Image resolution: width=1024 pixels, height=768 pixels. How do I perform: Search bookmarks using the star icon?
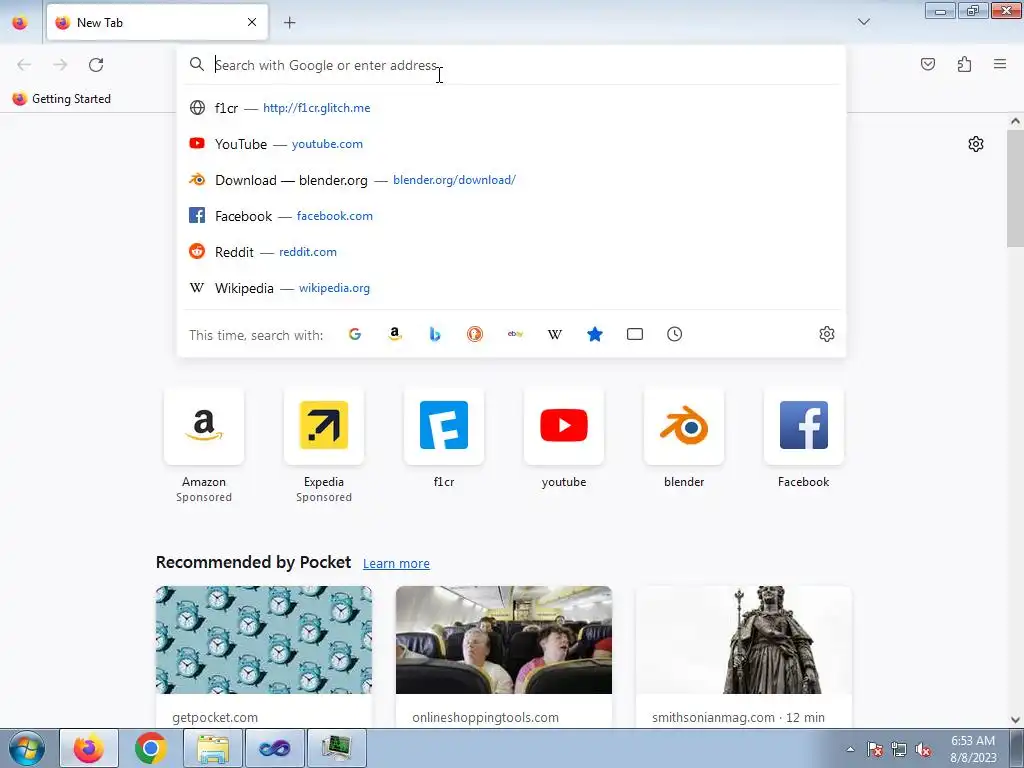pos(594,334)
